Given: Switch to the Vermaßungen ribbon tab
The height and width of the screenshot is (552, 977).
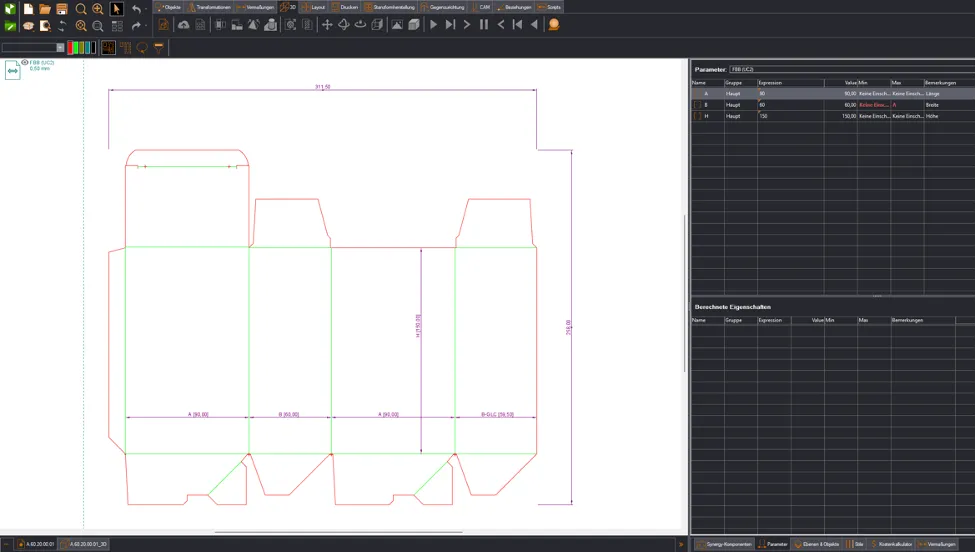Looking at the screenshot, I should [x=256, y=7].
